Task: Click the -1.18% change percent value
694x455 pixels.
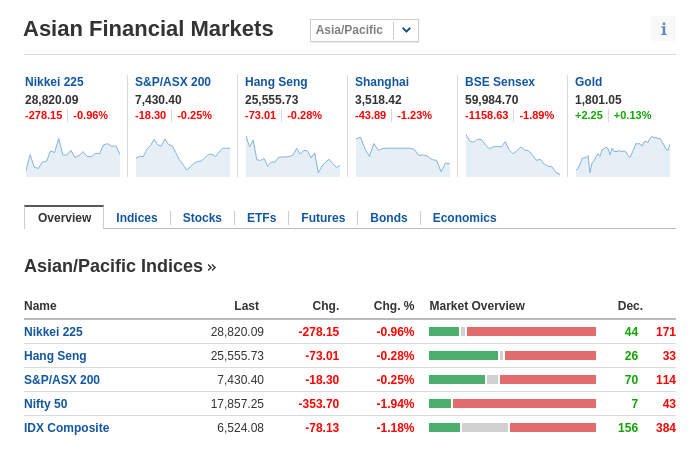Action: click(395, 428)
